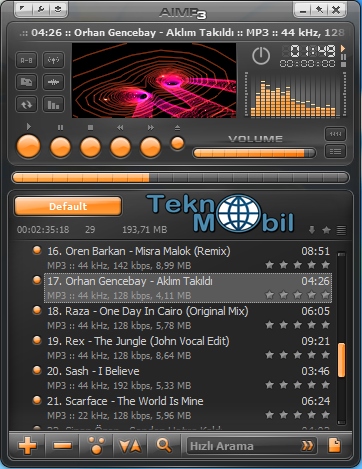
Task: Select track 18 Raza - One Day In Cairo
Action: pos(188,318)
